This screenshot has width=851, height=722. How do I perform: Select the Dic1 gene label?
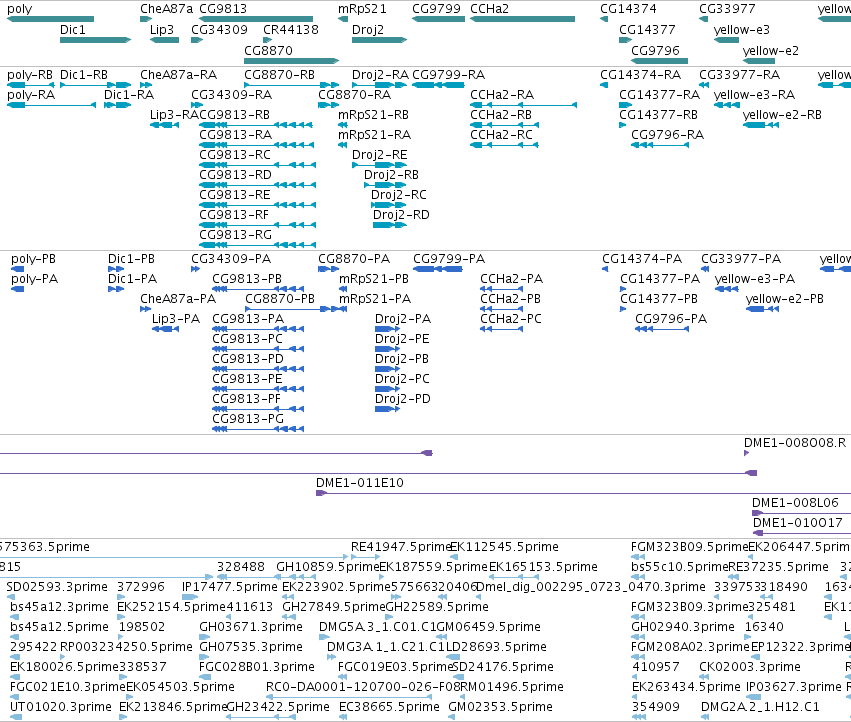click(x=73, y=30)
